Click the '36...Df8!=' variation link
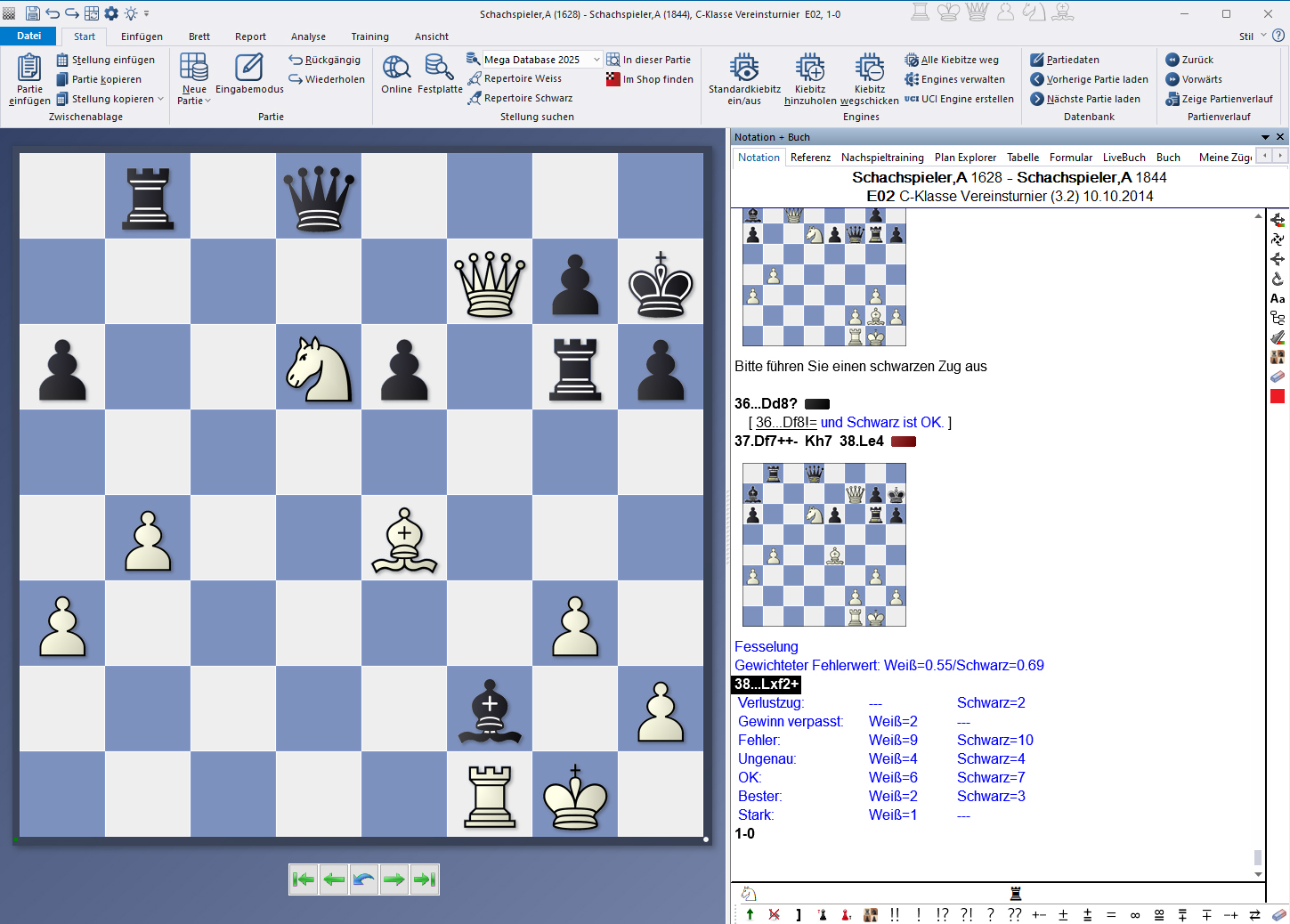The image size is (1290, 924). [x=787, y=422]
